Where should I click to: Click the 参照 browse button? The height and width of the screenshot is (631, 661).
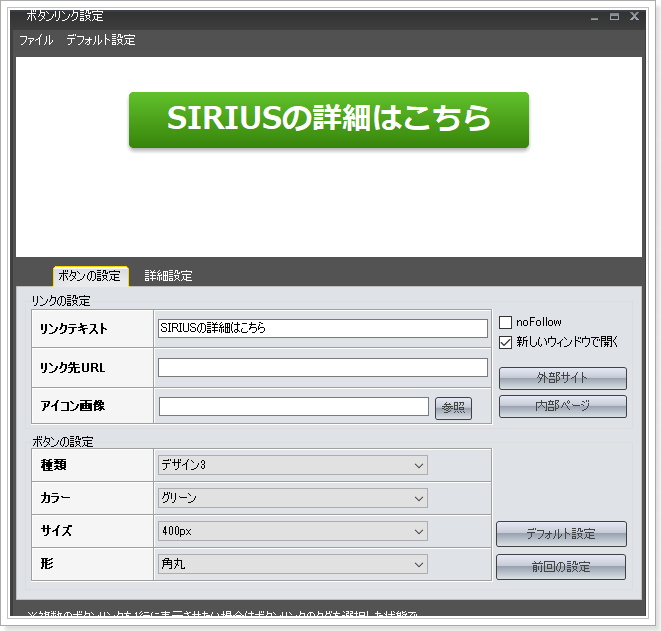pyautogui.click(x=453, y=408)
